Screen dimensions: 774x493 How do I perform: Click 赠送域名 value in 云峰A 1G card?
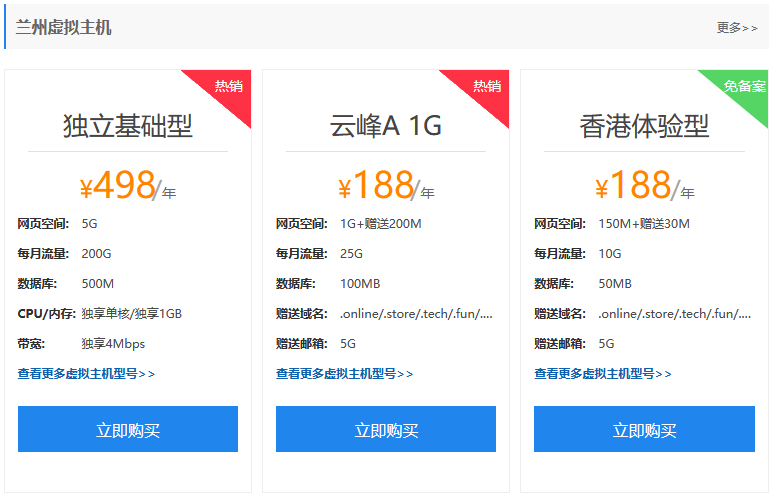416,314
